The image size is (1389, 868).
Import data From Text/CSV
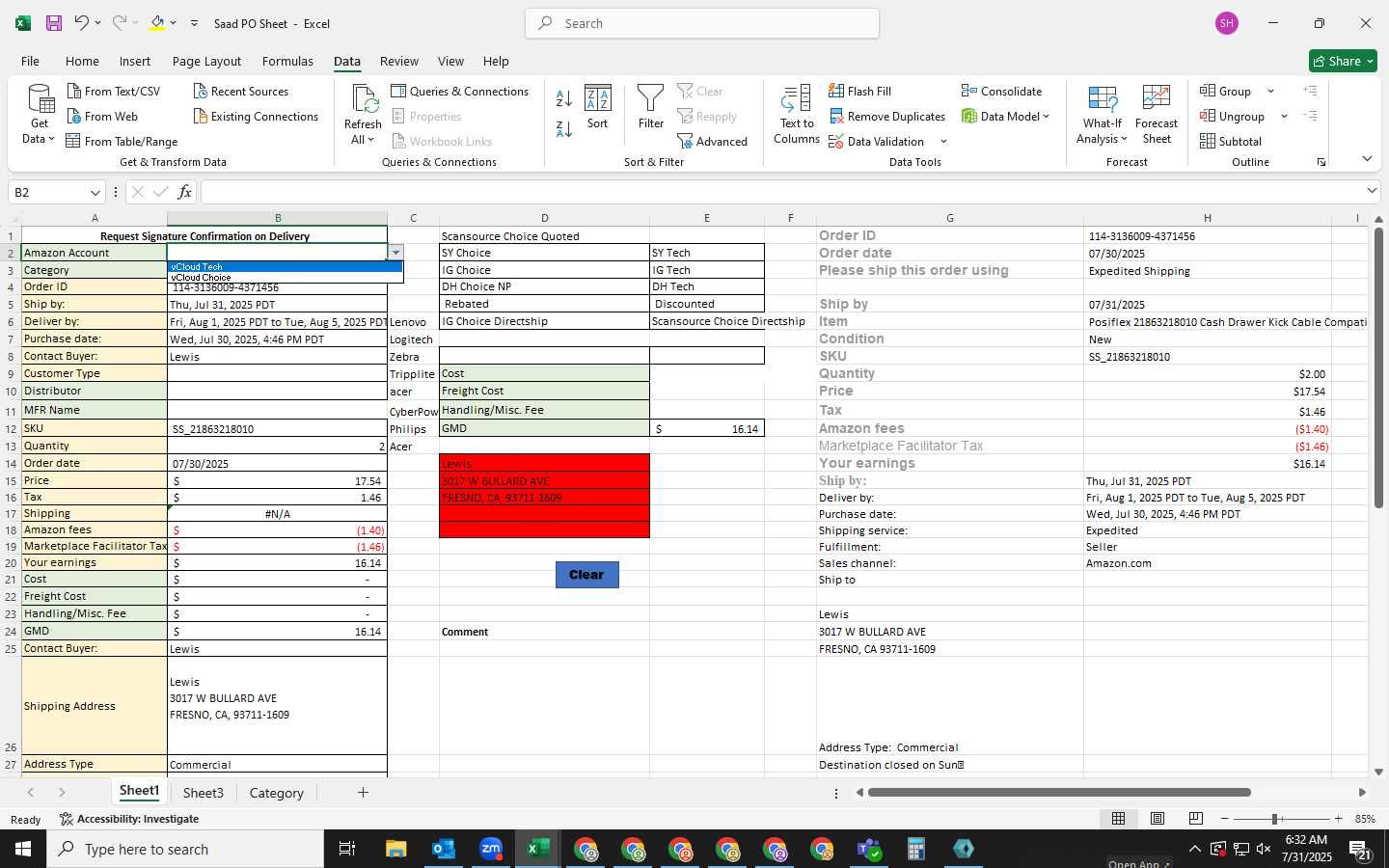(113, 91)
